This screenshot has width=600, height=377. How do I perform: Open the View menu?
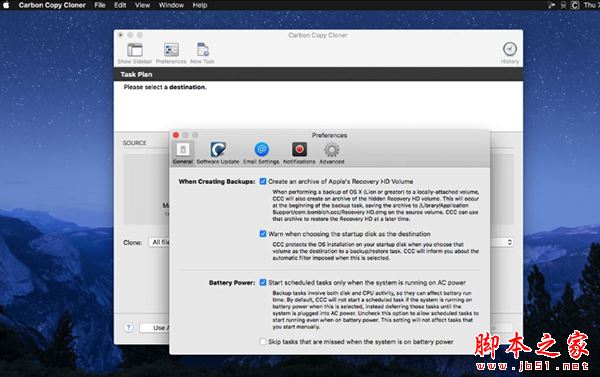coord(142,5)
